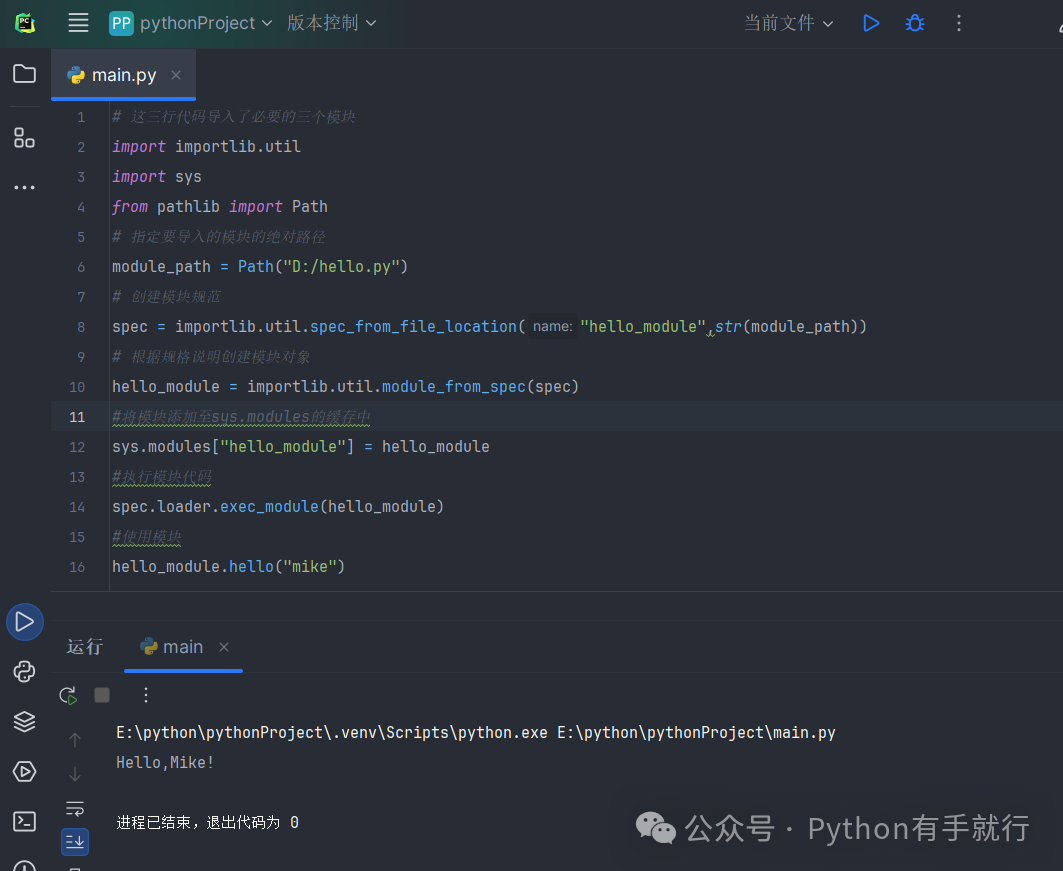Click the python.exe command line output

tap(476, 733)
